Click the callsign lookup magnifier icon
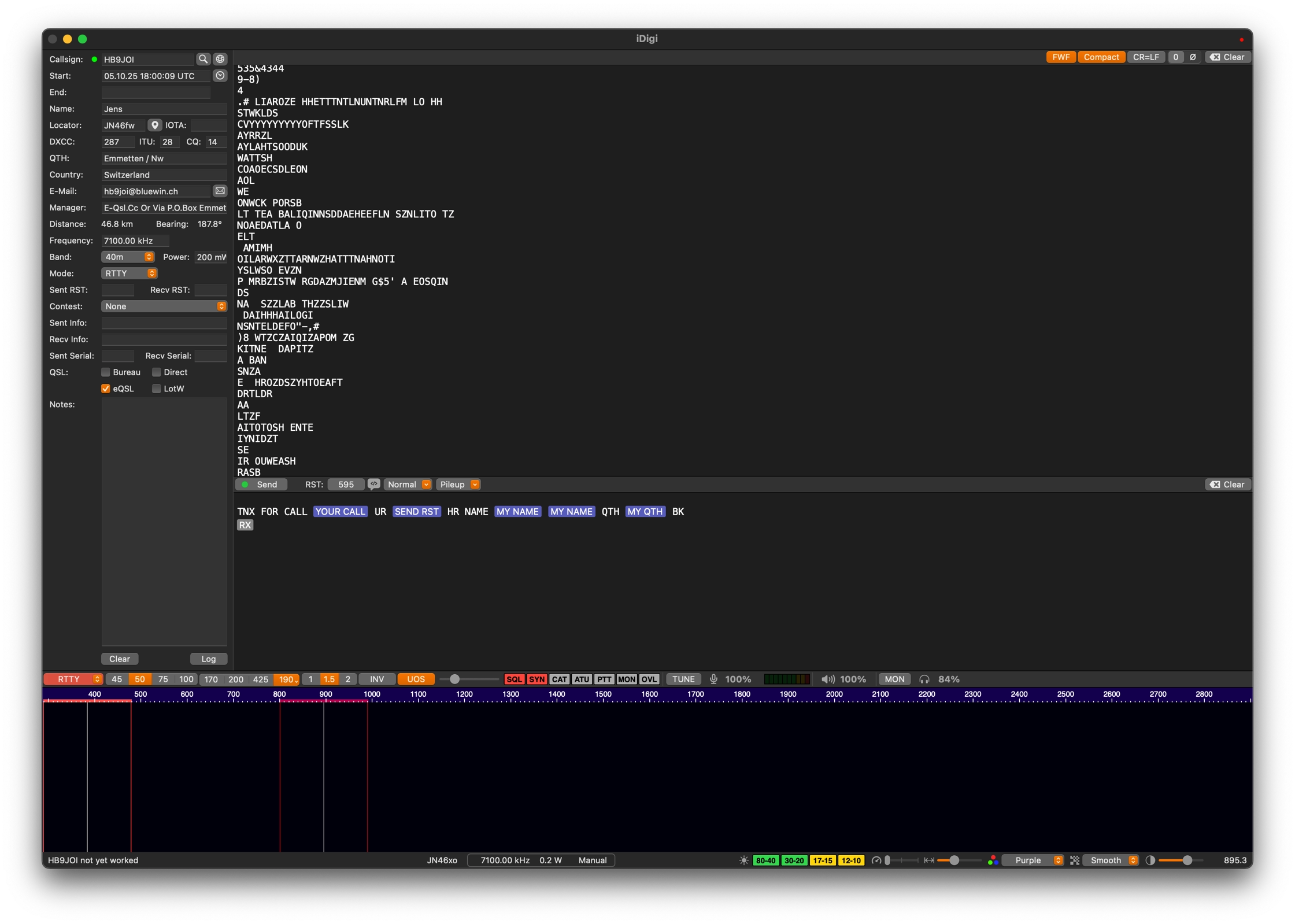This screenshot has width=1295, height=924. click(203, 59)
